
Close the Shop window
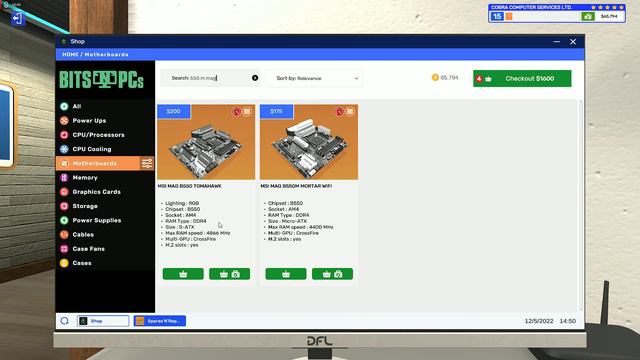pos(573,42)
